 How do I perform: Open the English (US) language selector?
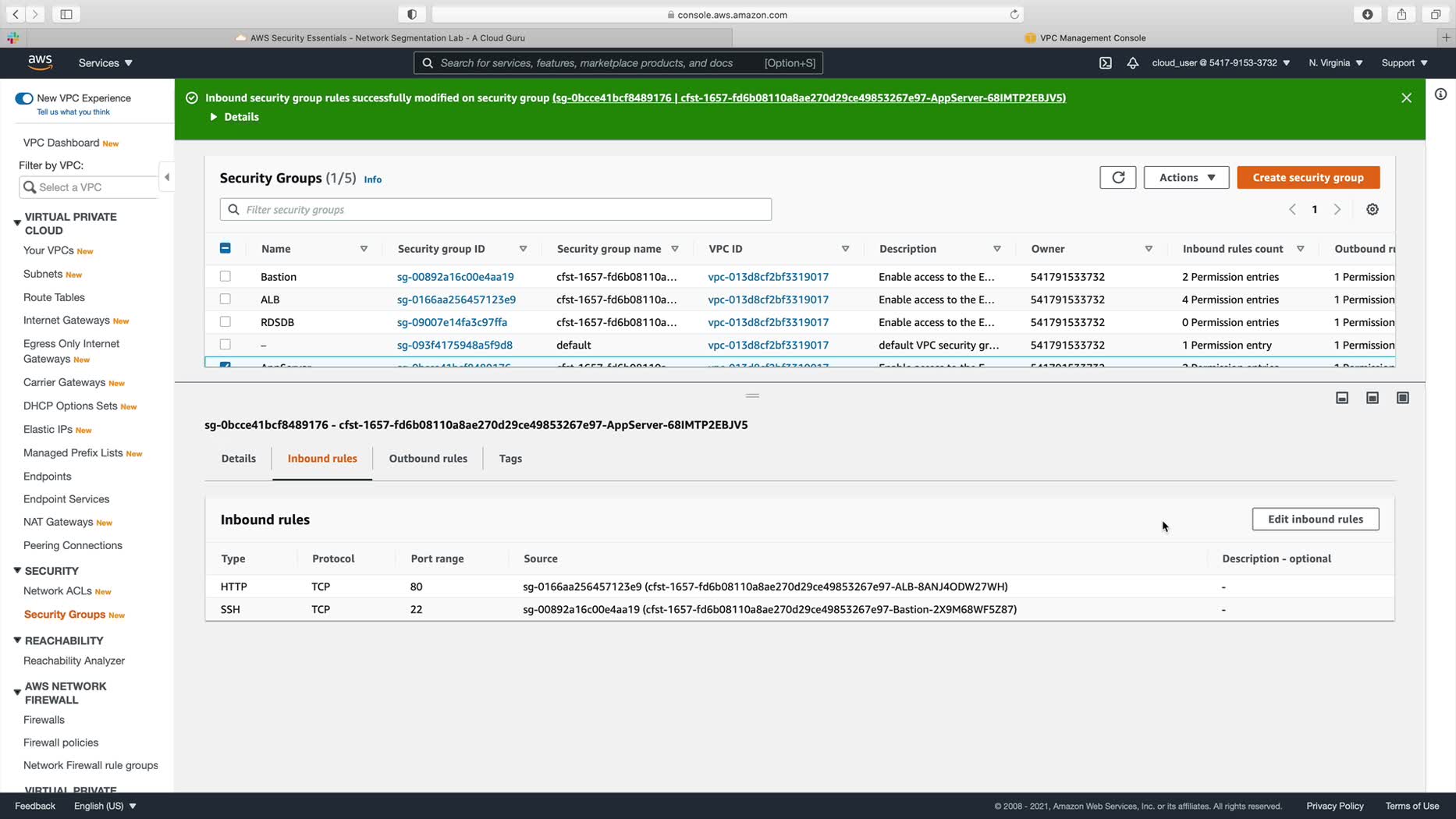point(105,806)
